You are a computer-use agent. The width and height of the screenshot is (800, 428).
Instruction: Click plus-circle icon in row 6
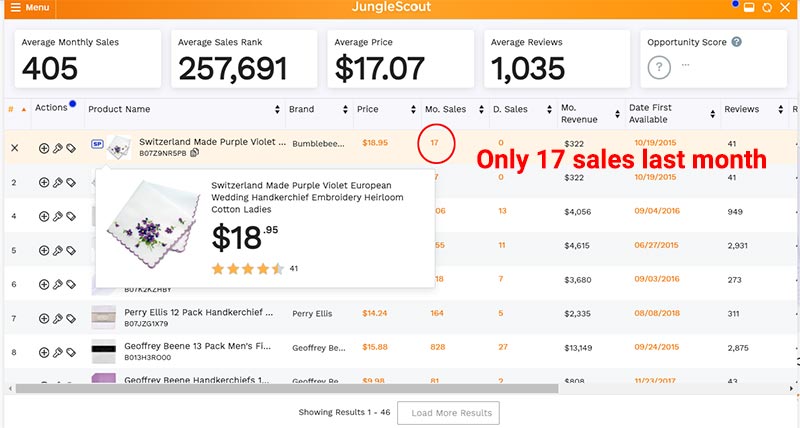click(x=44, y=284)
